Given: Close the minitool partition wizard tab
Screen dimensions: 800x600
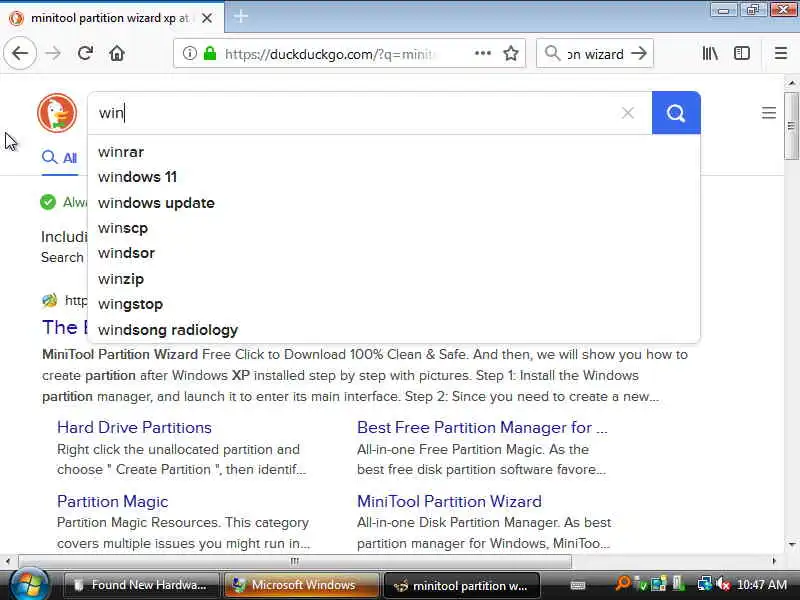Looking at the screenshot, I should [207, 18].
